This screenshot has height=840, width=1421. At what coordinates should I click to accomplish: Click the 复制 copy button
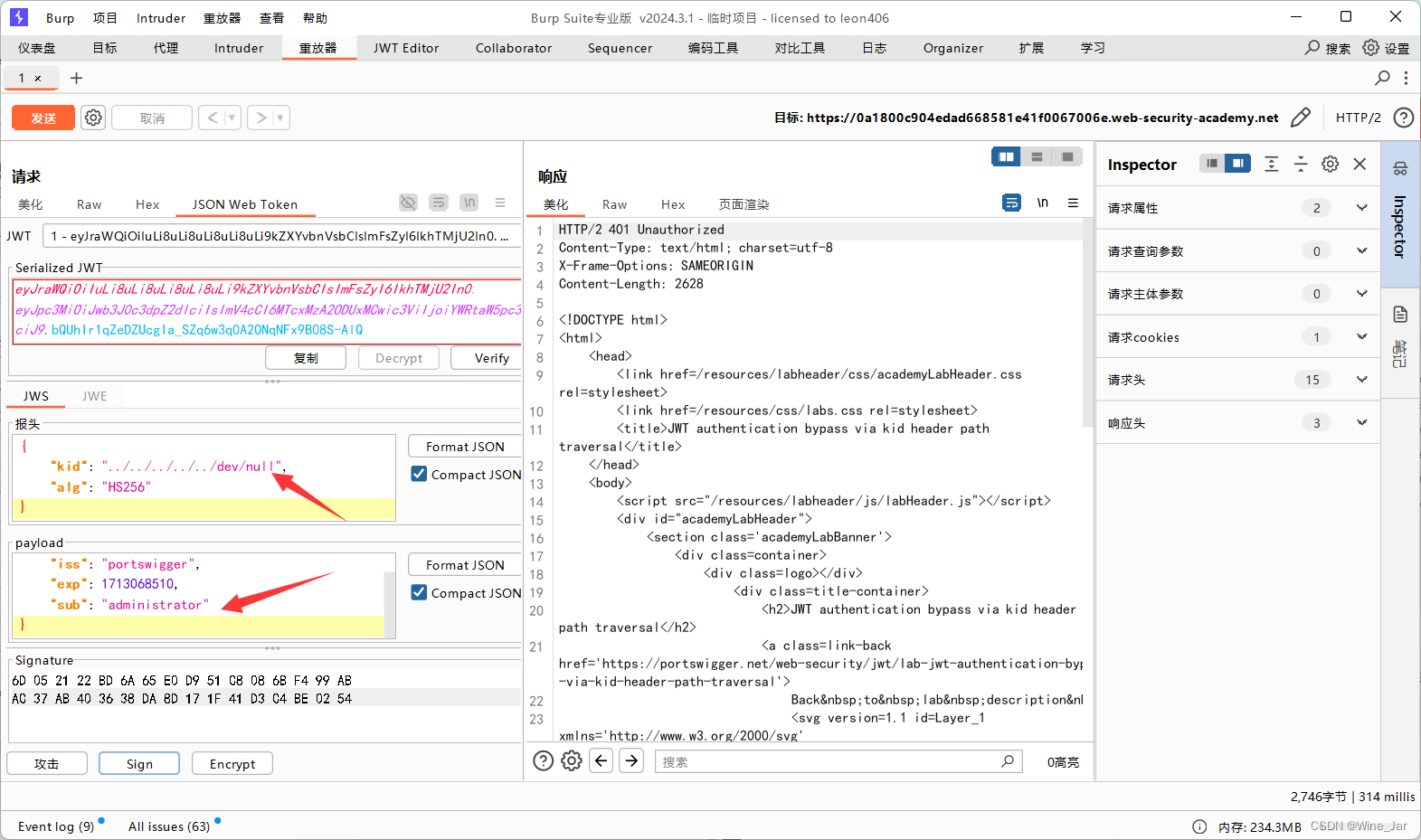point(306,358)
